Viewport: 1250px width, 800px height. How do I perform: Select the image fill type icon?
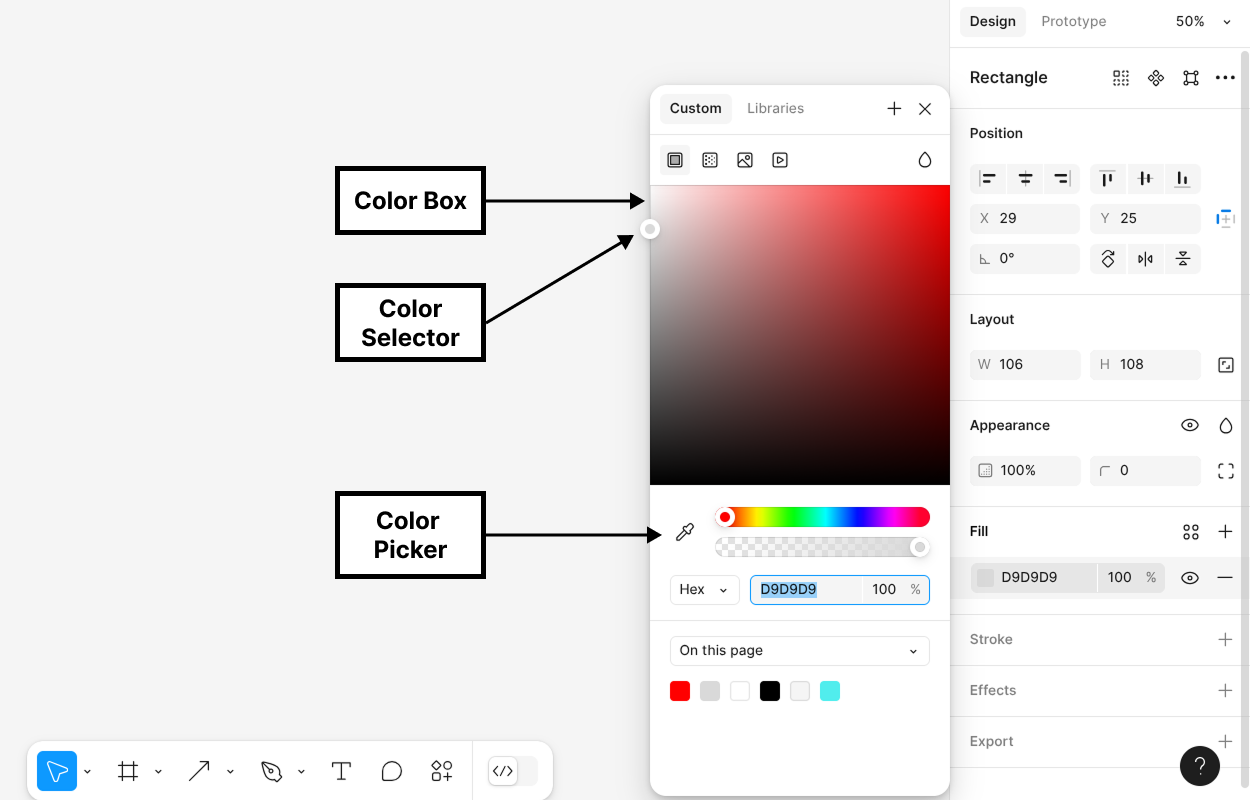tap(745, 160)
